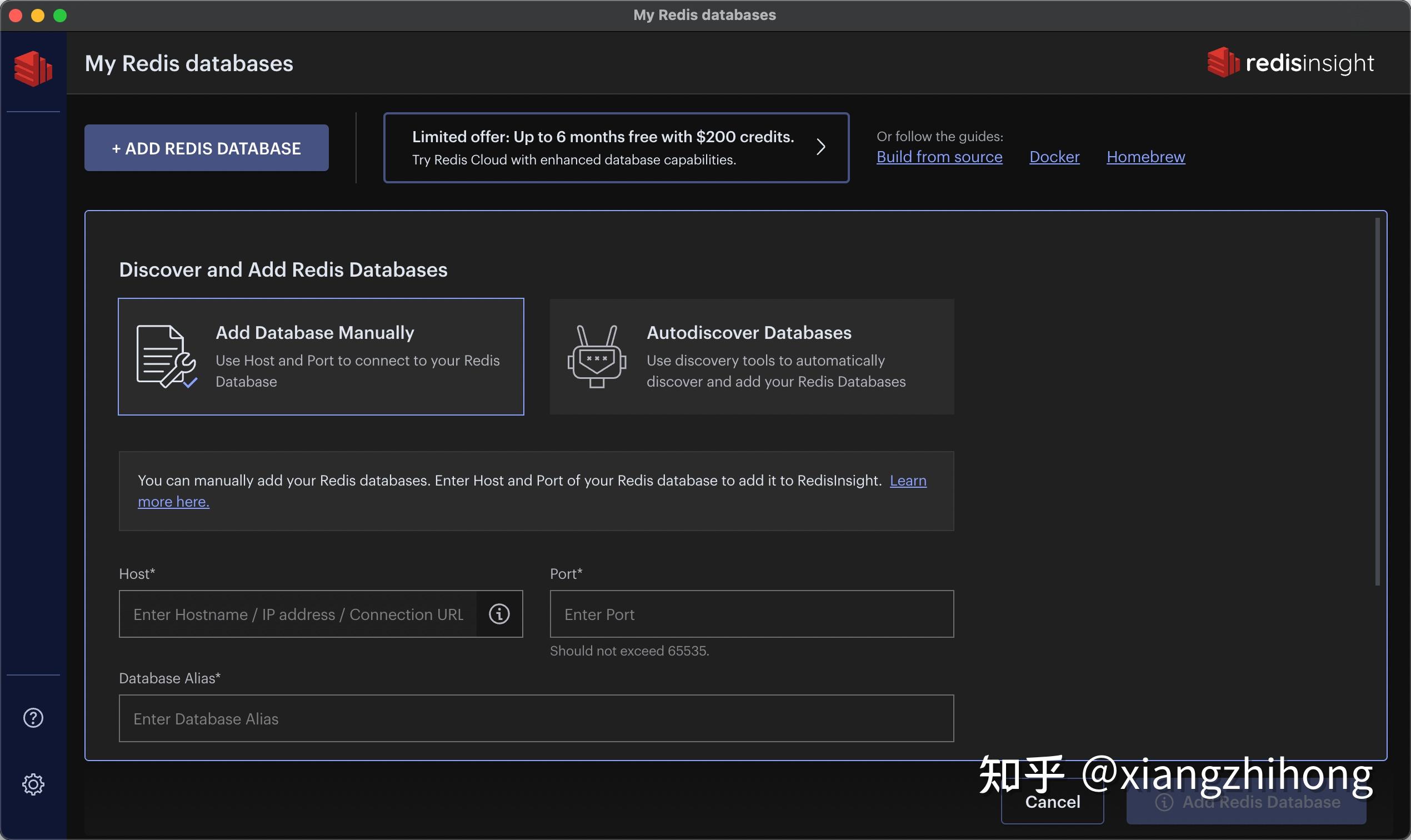Viewport: 1411px width, 840px height.
Task: Open the RedisInsight logo in the sidebar
Action: pyautogui.click(x=33, y=68)
